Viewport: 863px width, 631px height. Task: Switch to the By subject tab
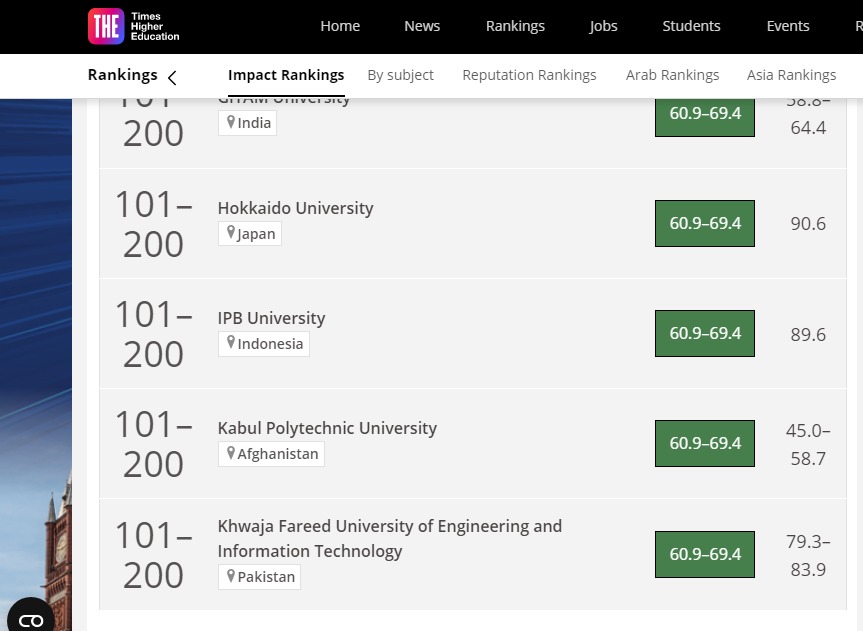coord(400,75)
